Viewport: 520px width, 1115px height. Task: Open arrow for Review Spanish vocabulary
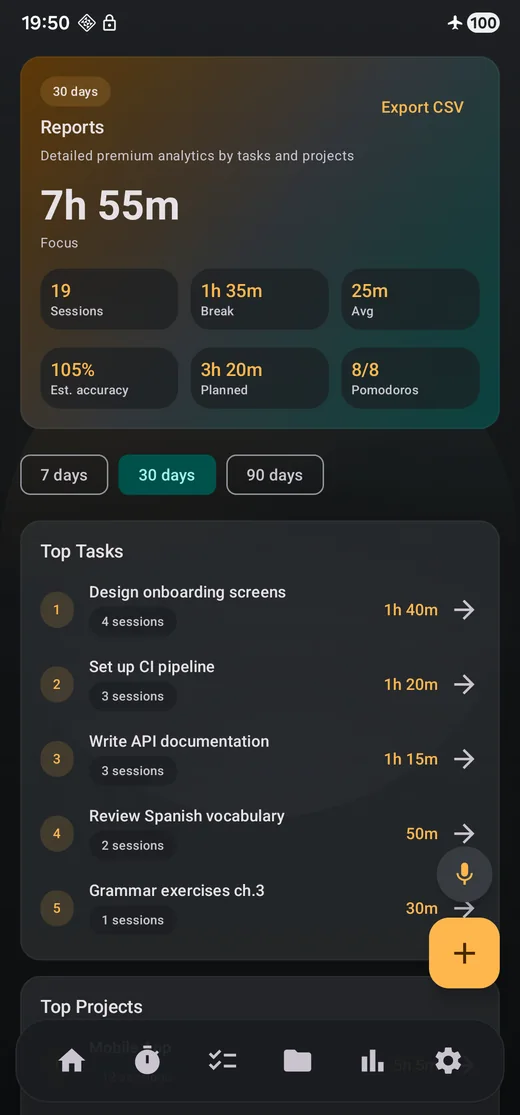click(x=465, y=833)
